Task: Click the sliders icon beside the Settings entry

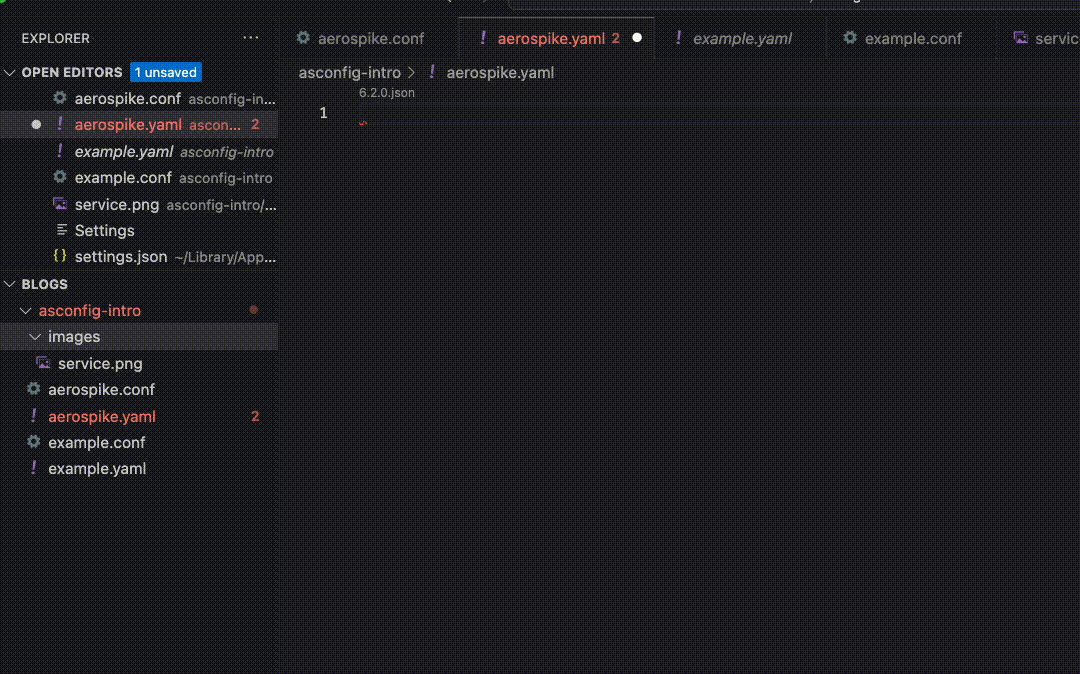Action: [60, 230]
